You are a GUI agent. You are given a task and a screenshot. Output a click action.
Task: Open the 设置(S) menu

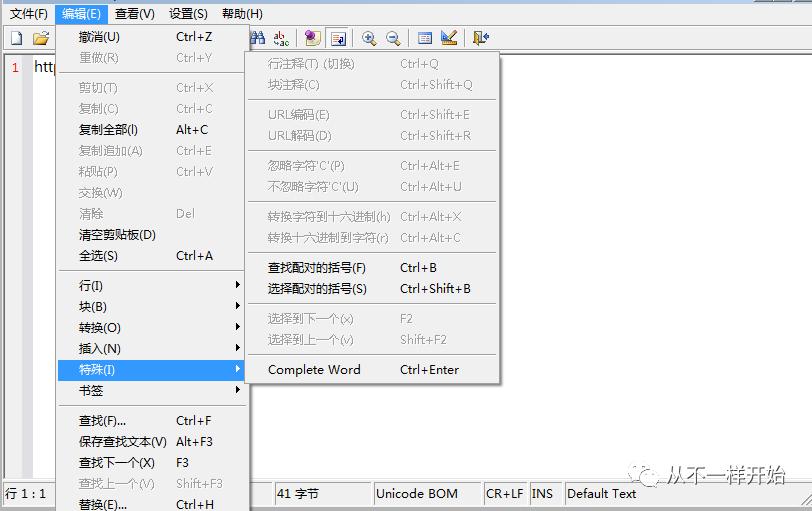pyautogui.click(x=188, y=14)
